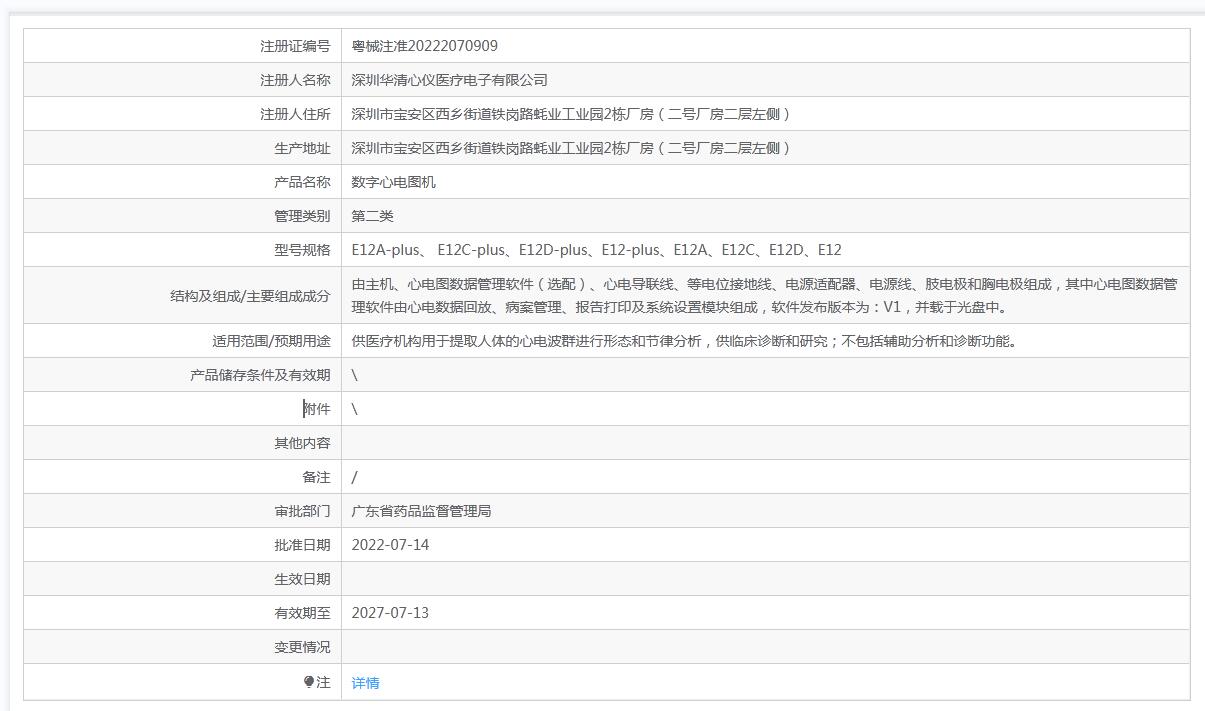The image size is (1205, 711).
Task: Click the 管理类别 label
Action: coord(302,216)
